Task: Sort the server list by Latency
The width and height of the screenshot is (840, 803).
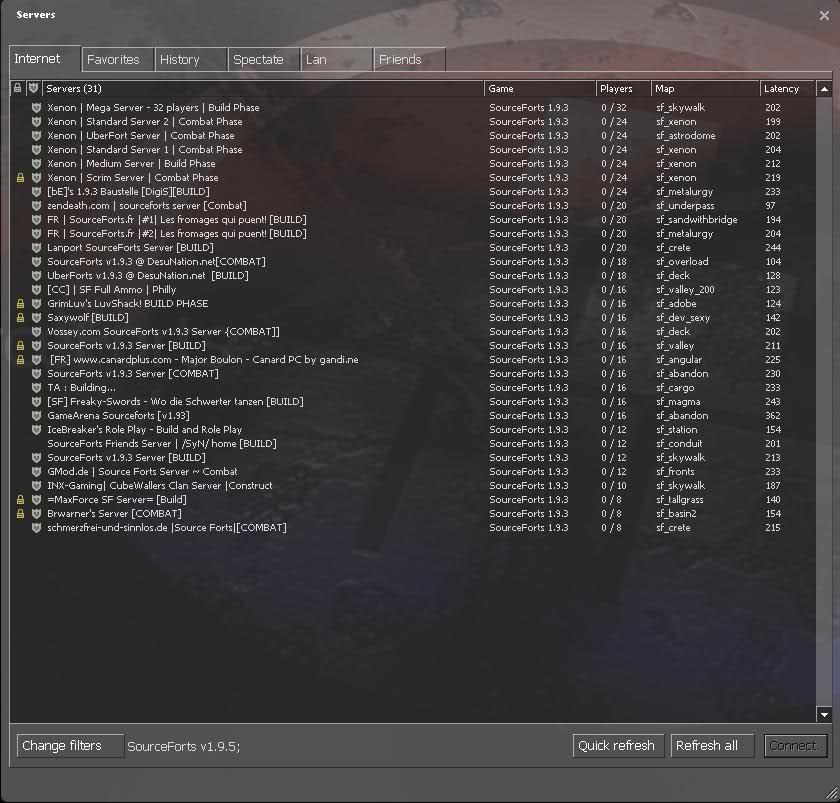Action: pos(787,89)
